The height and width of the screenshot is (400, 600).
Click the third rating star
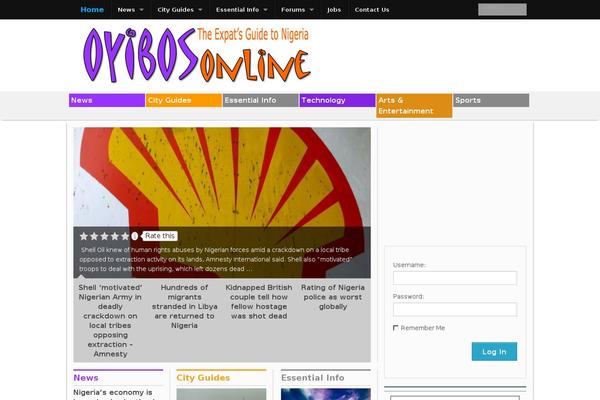(x=104, y=236)
